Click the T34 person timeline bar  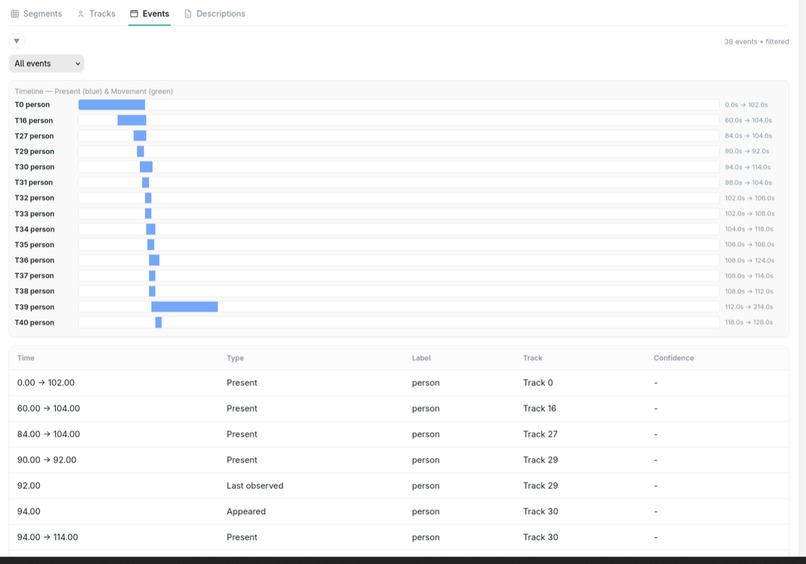coord(151,229)
